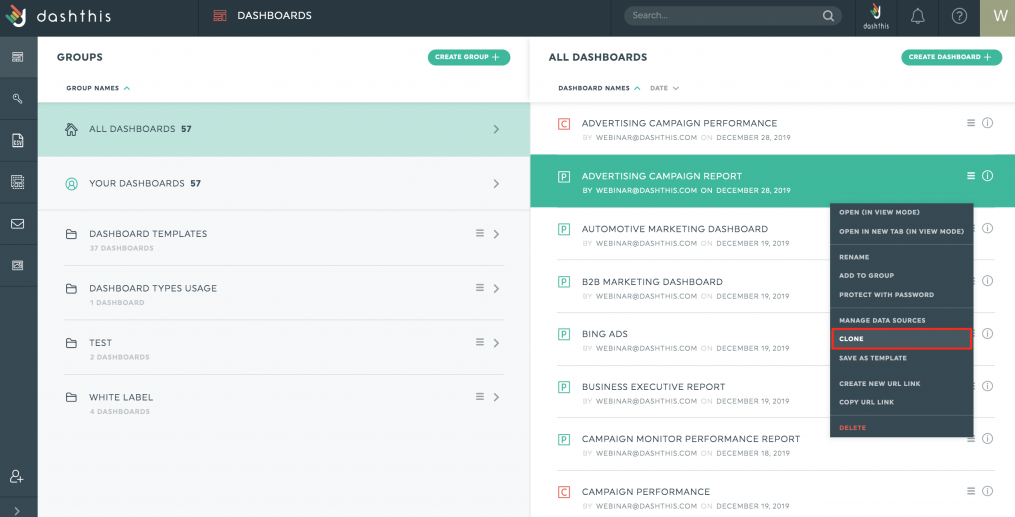The width and height of the screenshot is (1015, 517).
Task: Expand Dashboard Types Usage chevron
Action: 496,289
